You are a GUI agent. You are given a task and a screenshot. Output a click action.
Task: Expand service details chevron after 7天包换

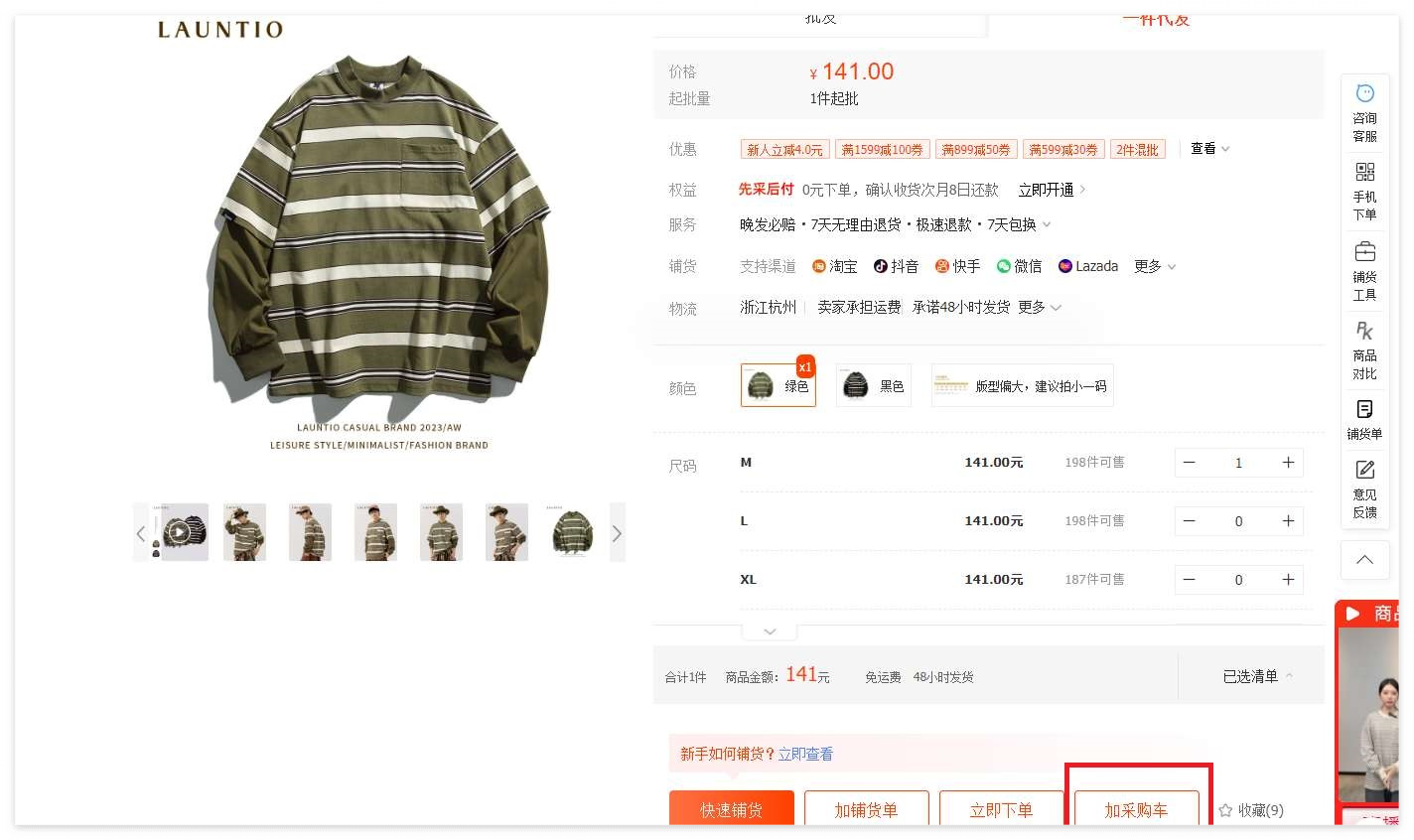1047,225
